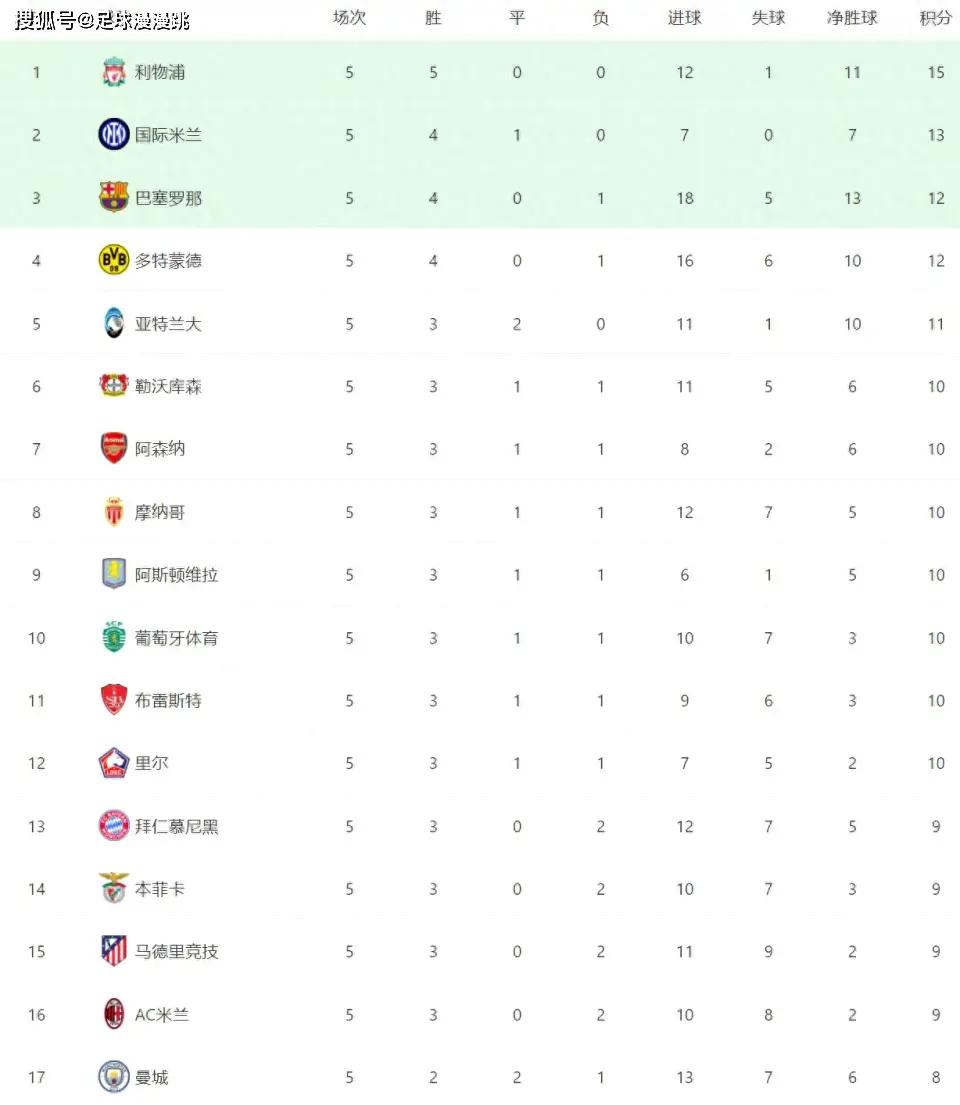
Task: Click the Borussia Dortmund BVB logo
Action: click(113, 260)
